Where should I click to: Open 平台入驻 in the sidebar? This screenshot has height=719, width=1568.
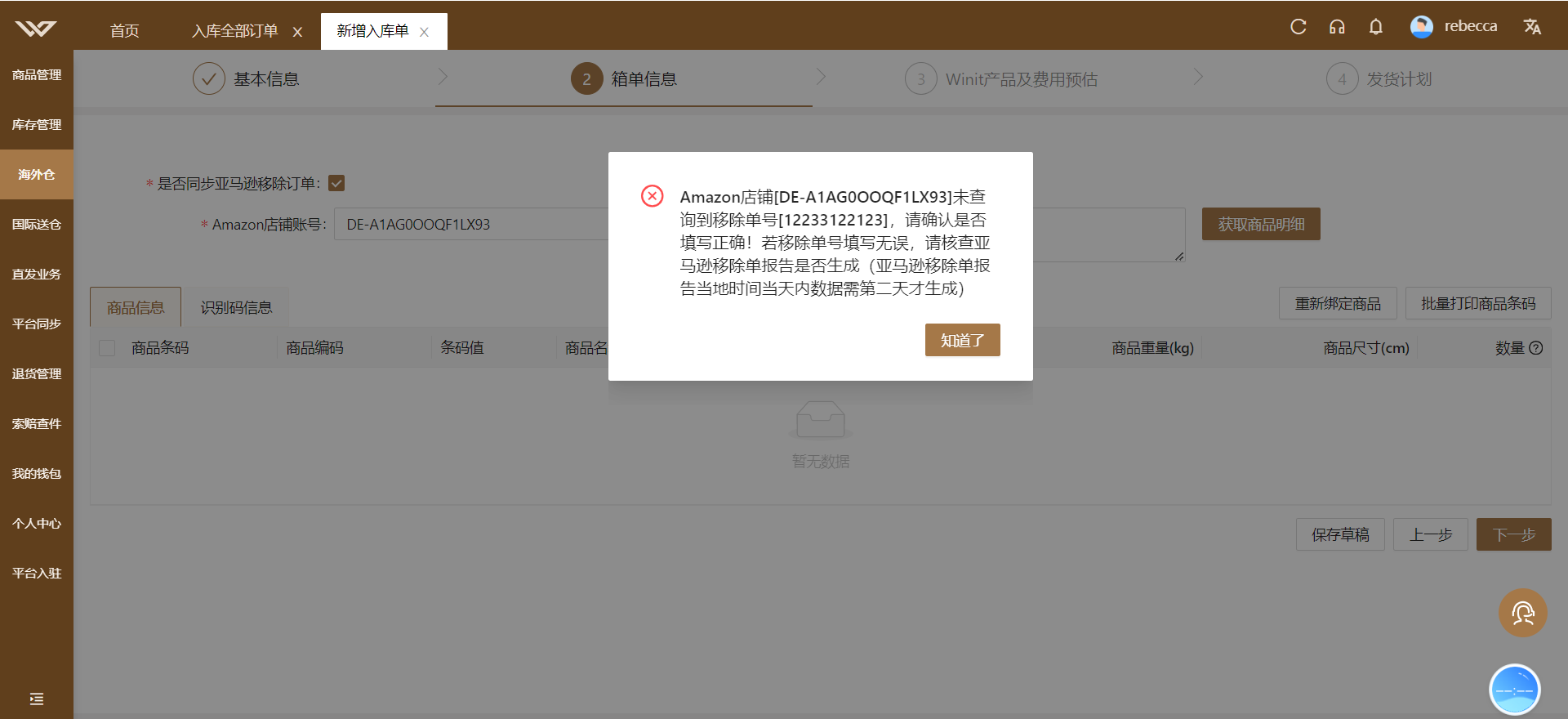[37, 573]
